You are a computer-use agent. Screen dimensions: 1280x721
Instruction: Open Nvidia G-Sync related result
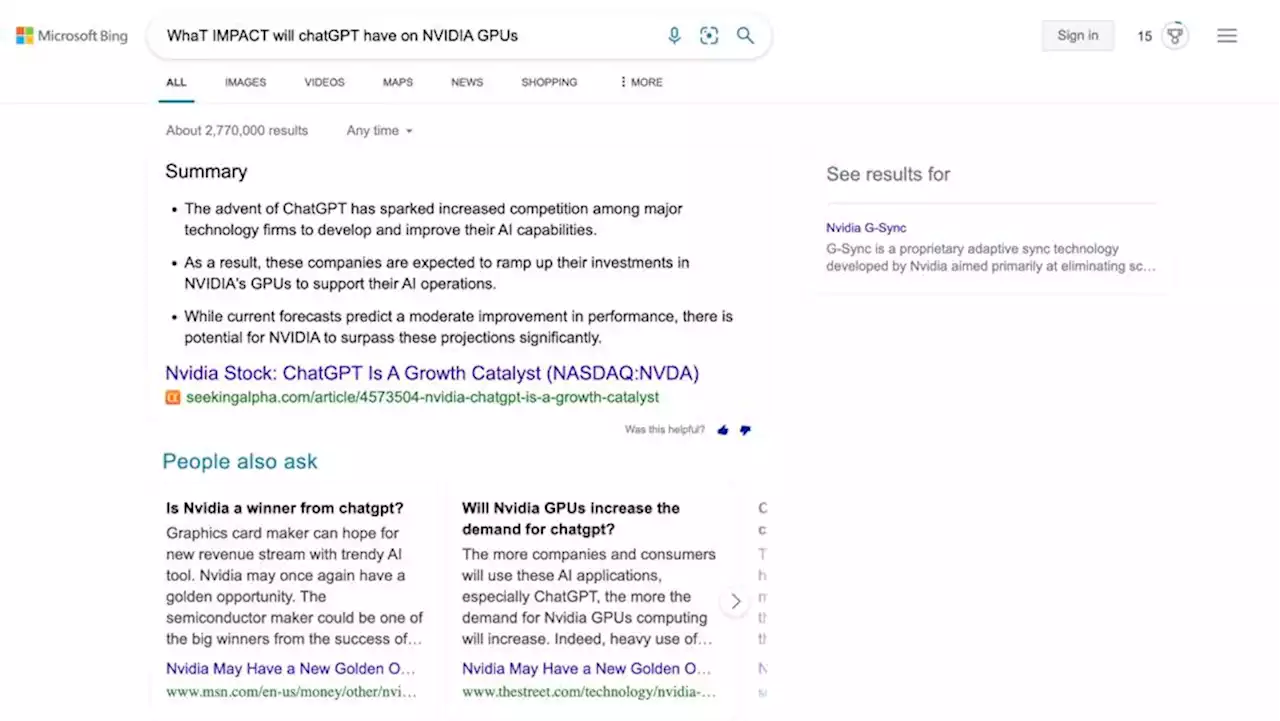tap(866, 228)
